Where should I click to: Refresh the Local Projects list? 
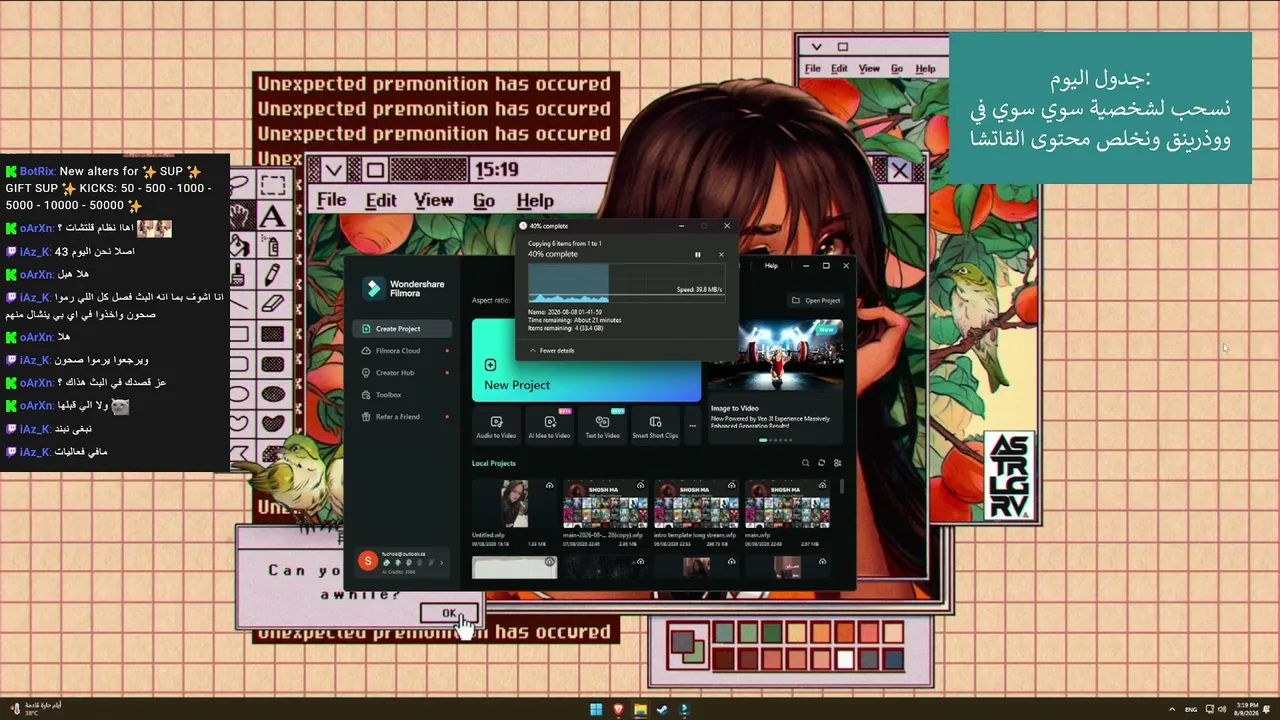click(821, 463)
